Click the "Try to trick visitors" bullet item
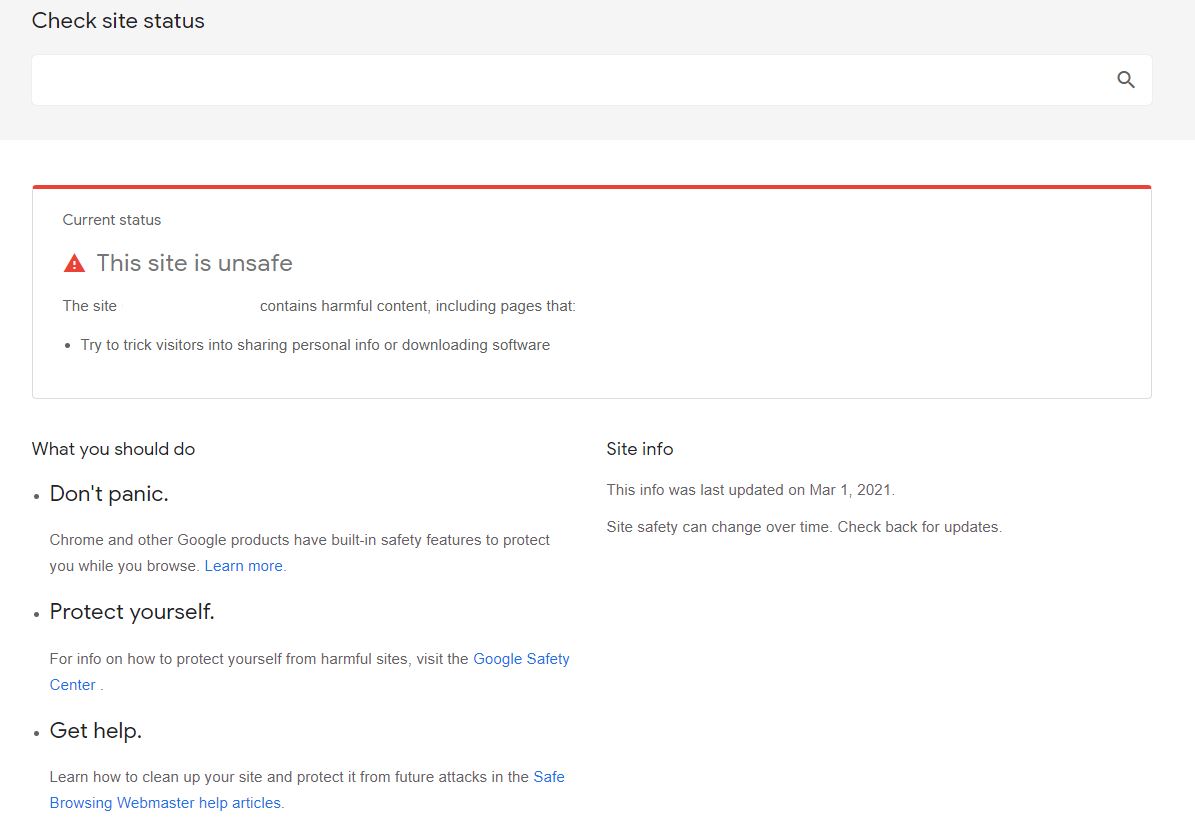 click(x=315, y=345)
